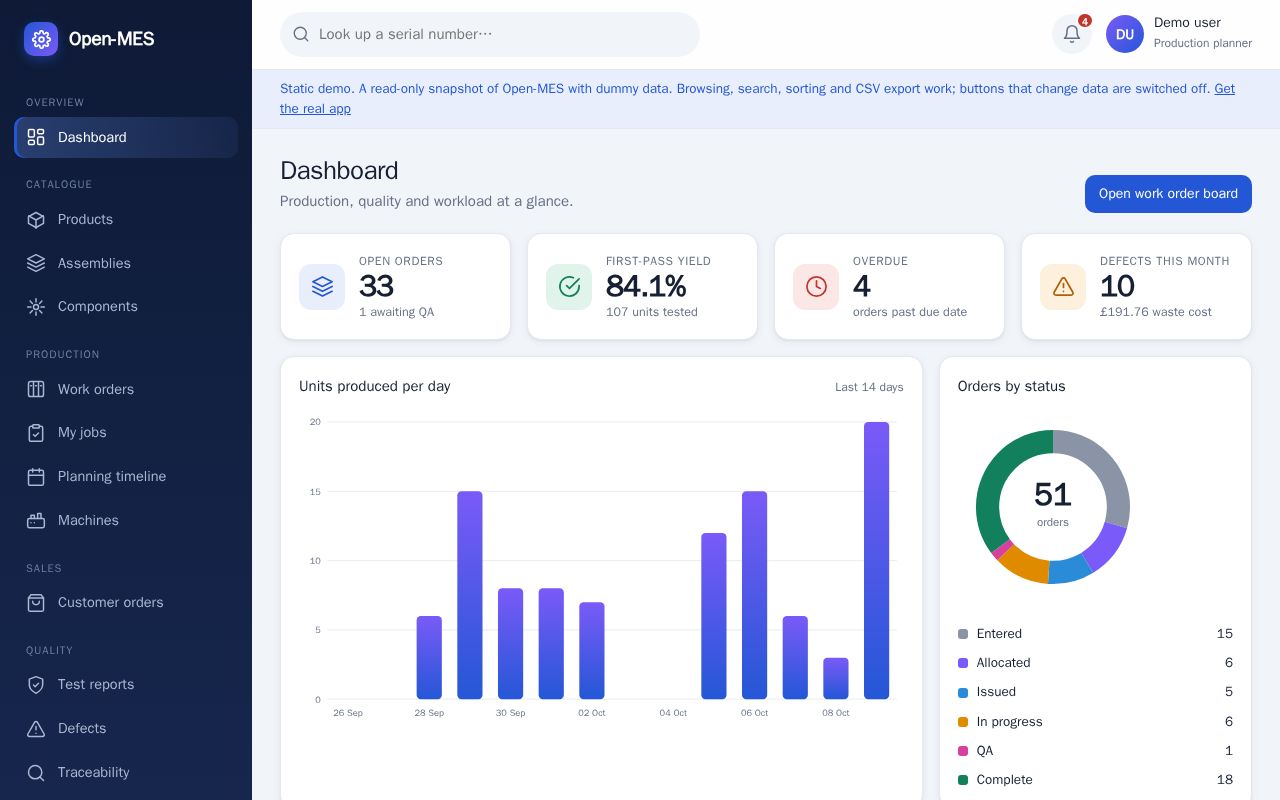The image size is (1280, 800).
Task: Click '107 units tested' text
Action: tap(652, 312)
